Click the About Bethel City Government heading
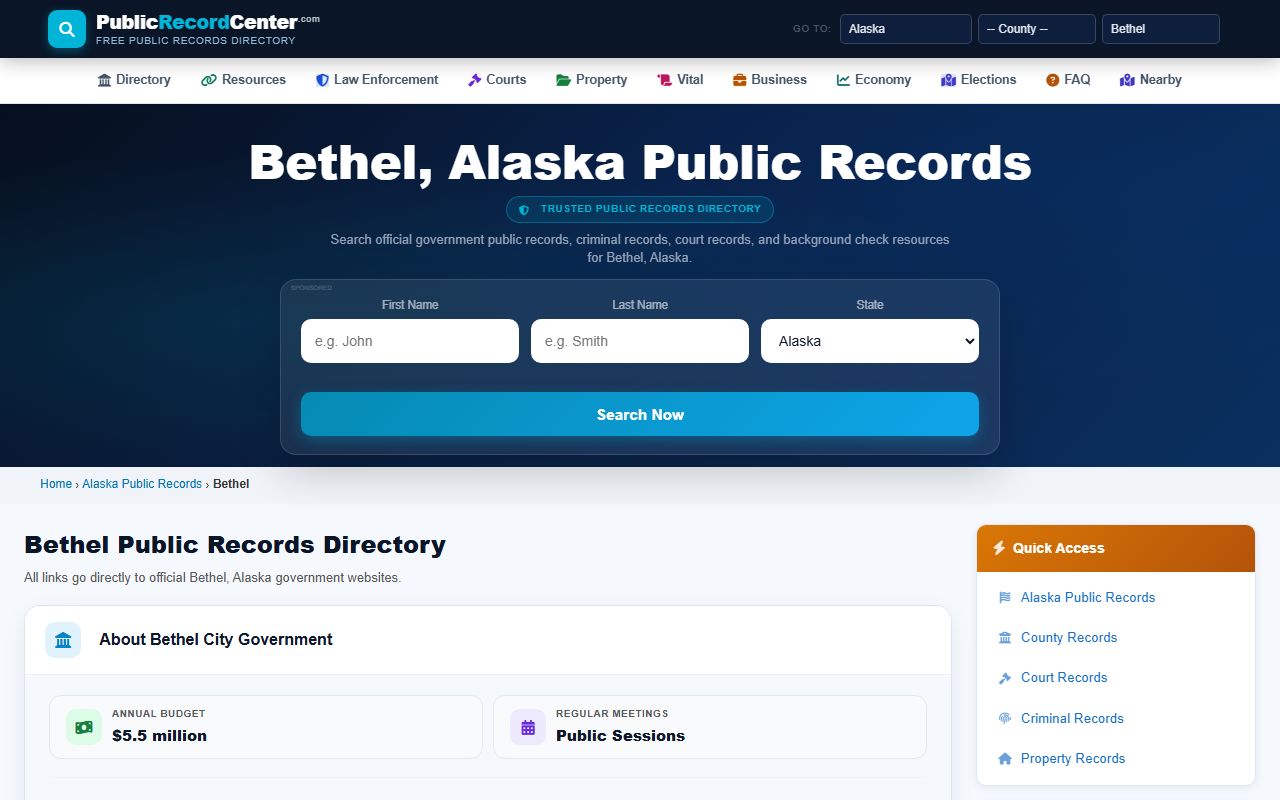 tap(216, 640)
